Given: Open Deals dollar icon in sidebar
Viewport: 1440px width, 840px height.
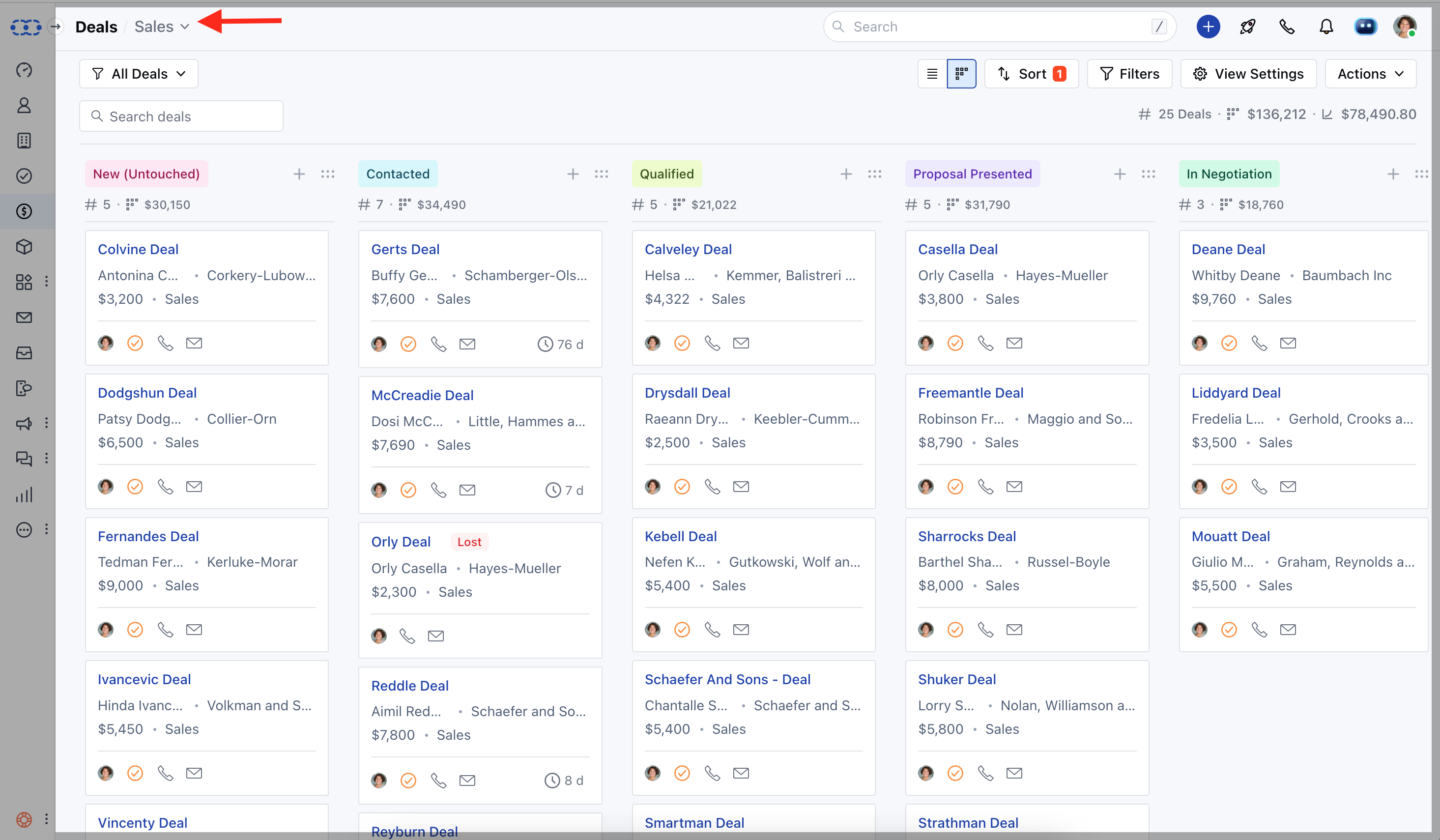Looking at the screenshot, I should 24,211.
